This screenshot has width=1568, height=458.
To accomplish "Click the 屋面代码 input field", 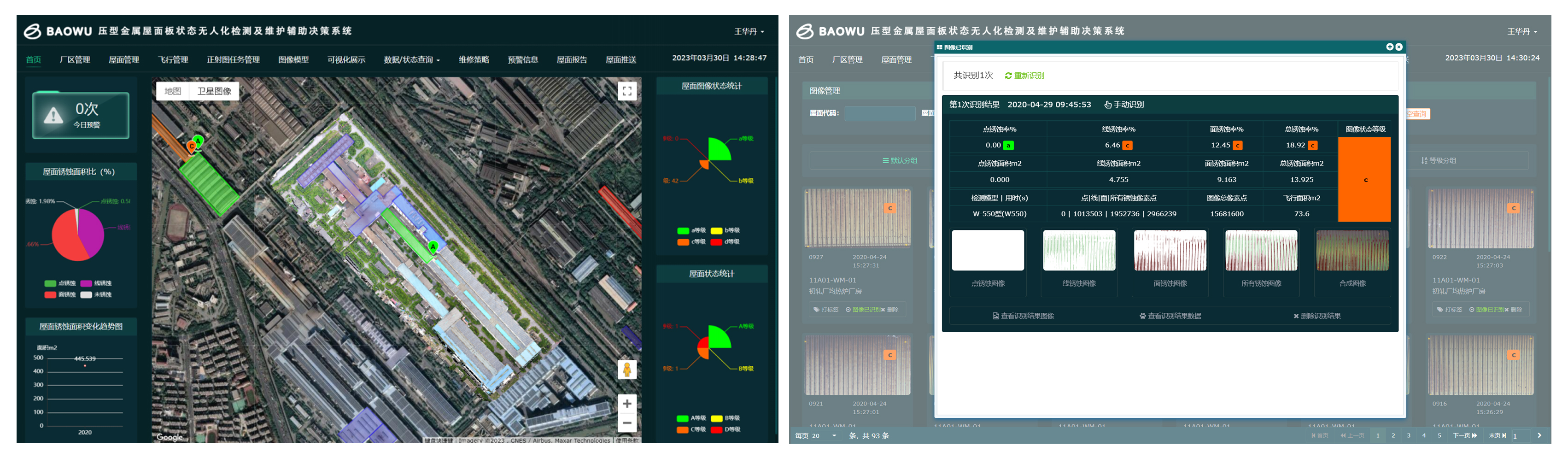I will tap(879, 113).
